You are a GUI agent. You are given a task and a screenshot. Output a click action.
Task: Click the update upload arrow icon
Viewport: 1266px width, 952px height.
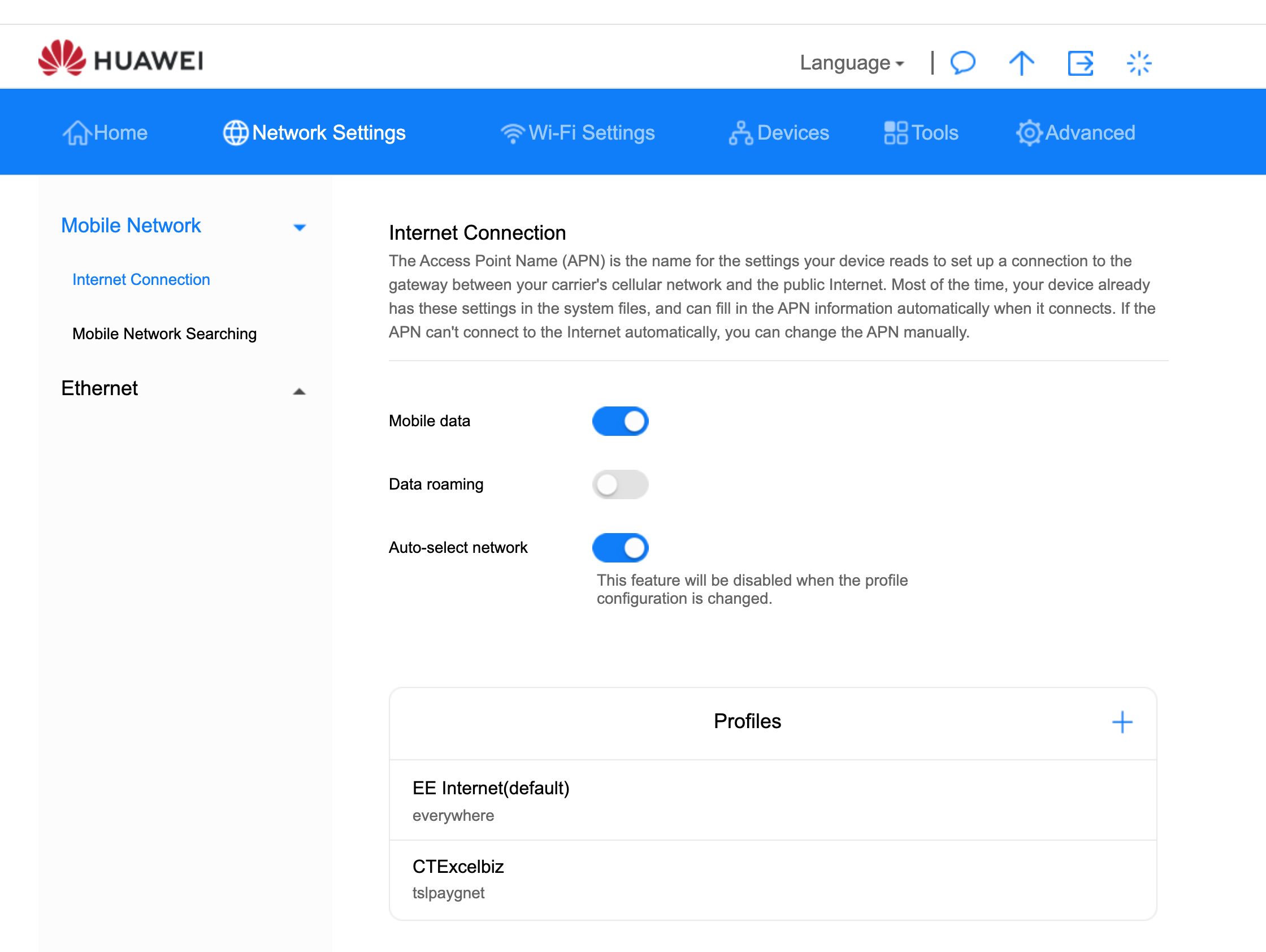[1022, 63]
